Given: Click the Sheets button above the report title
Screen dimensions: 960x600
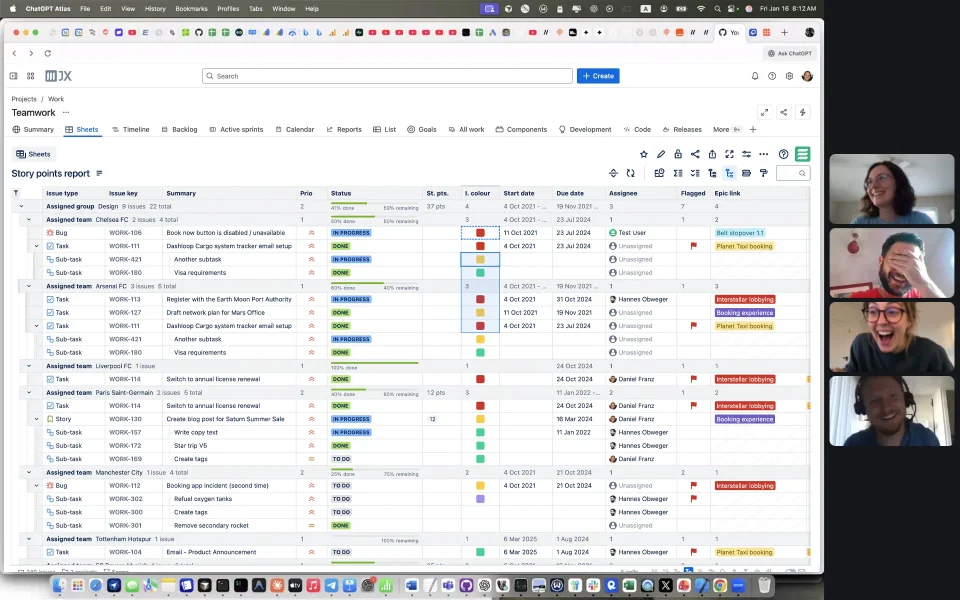Looking at the screenshot, I should pos(34,154).
